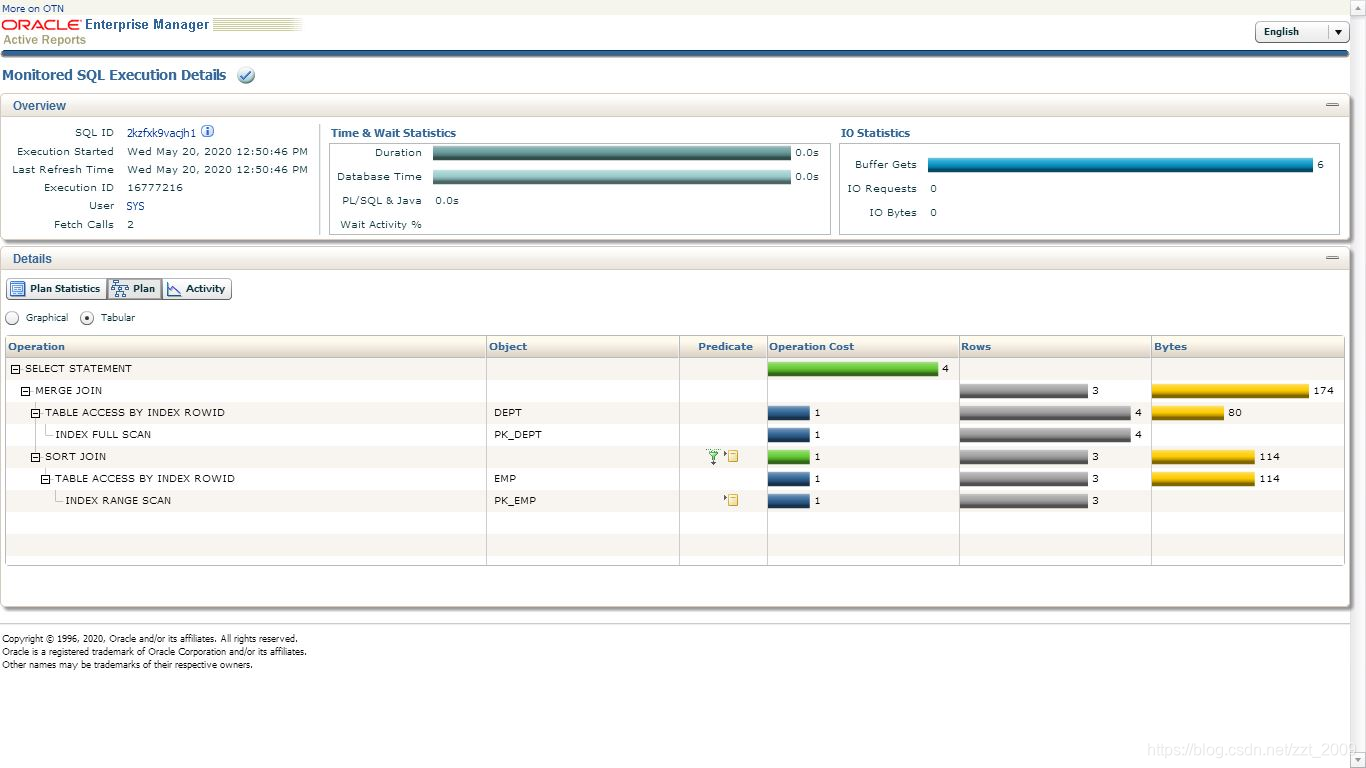1366x768 pixels.
Task: Open the English language dropdown
Action: click(x=1337, y=31)
